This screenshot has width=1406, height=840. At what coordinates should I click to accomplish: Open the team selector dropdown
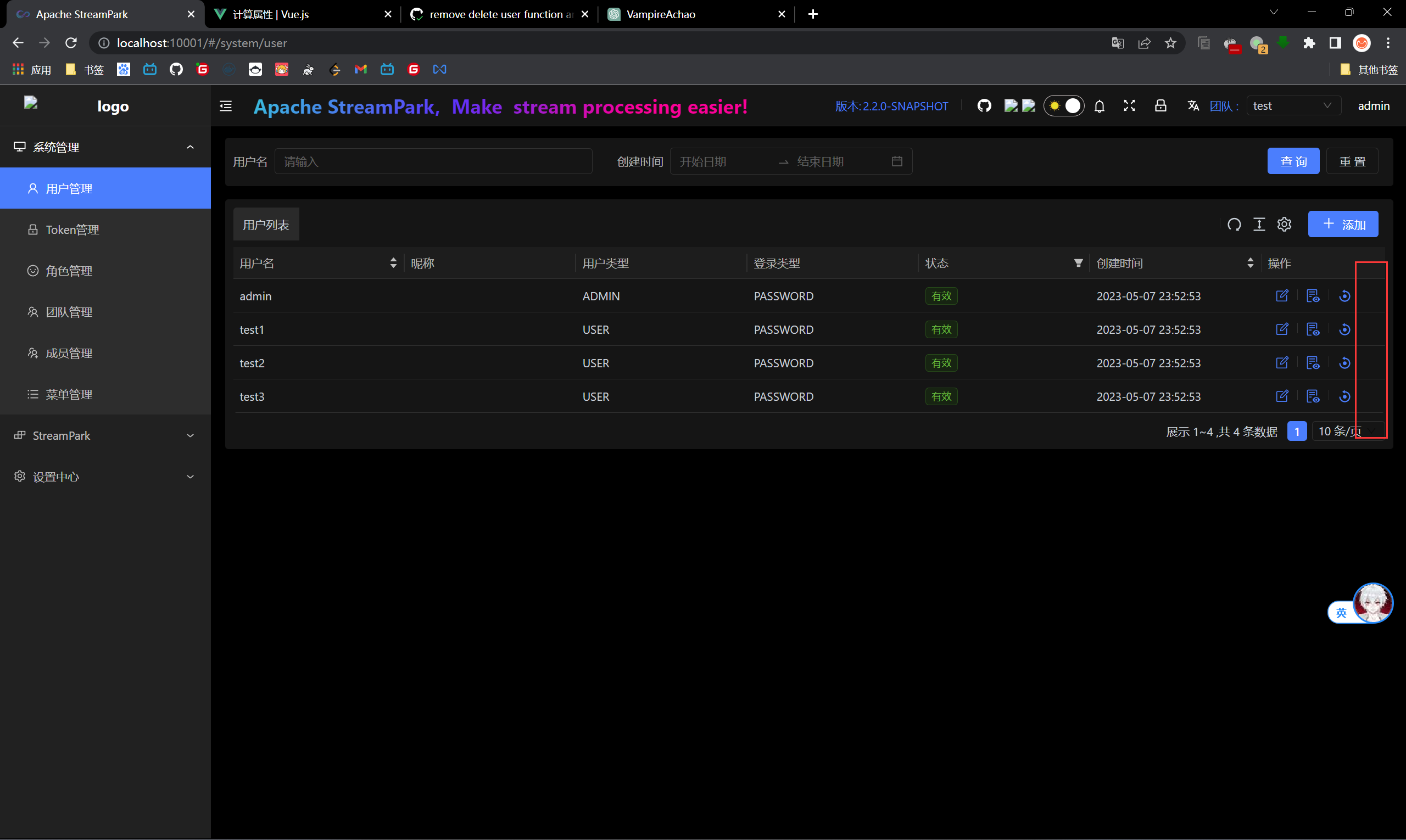tap(1293, 106)
